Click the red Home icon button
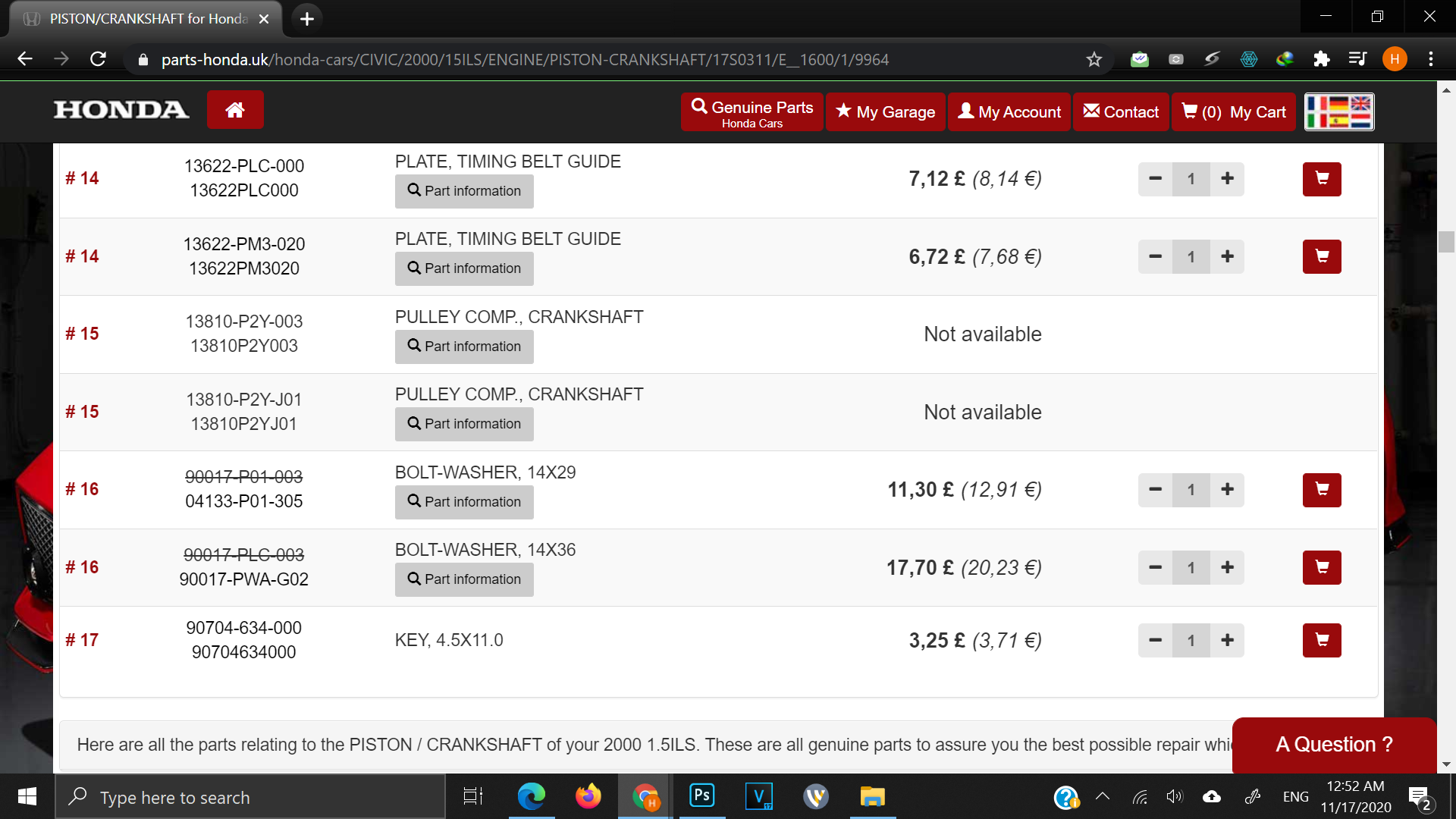The image size is (1456, 819). point(235,110)
